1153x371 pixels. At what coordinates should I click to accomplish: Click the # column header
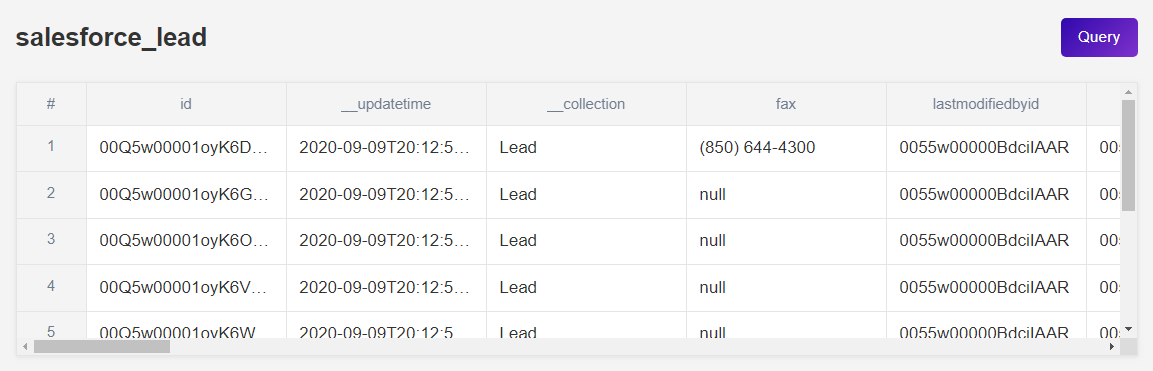tap(51, 104)
